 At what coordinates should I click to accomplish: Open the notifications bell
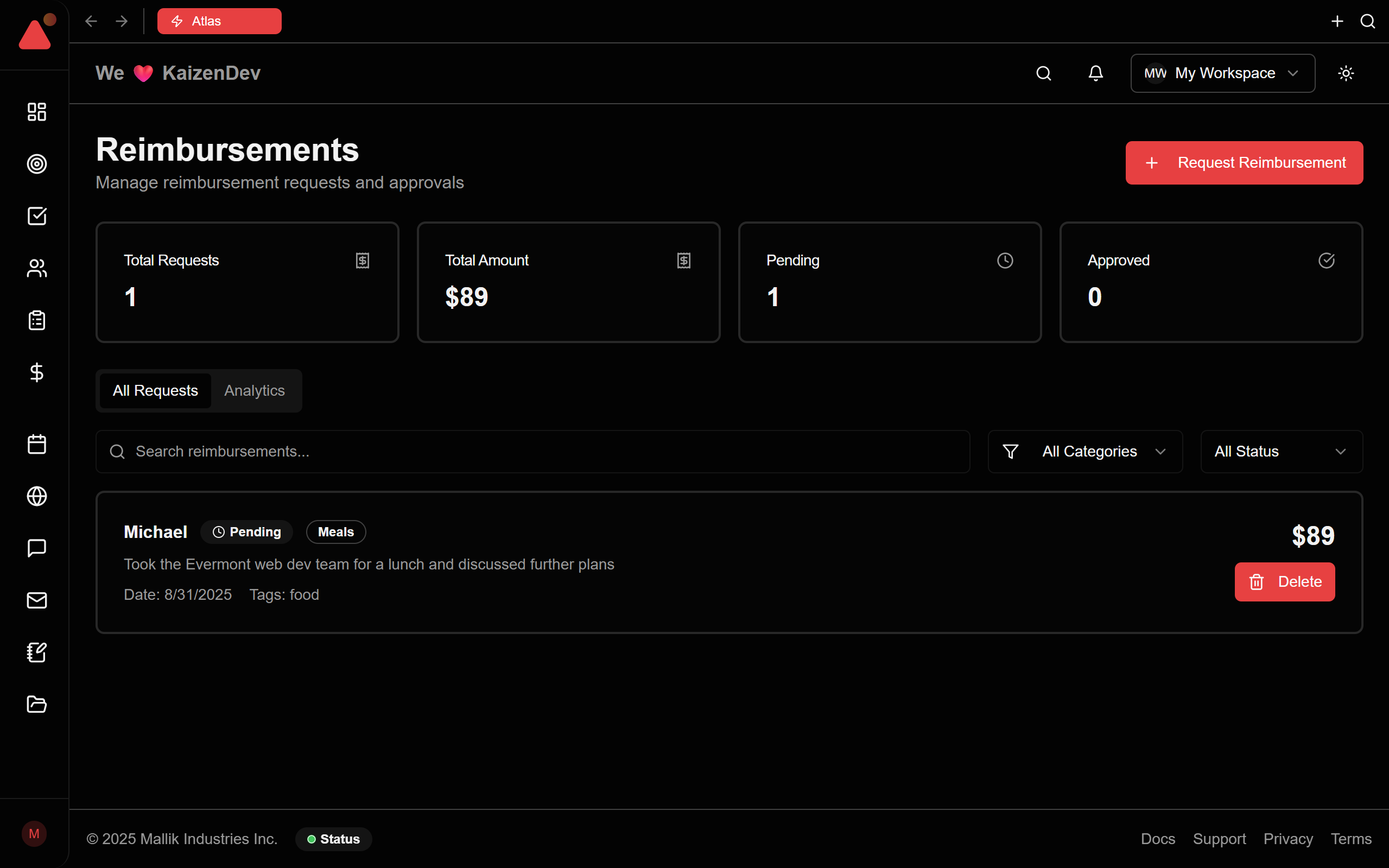[x=1096, y=73]
